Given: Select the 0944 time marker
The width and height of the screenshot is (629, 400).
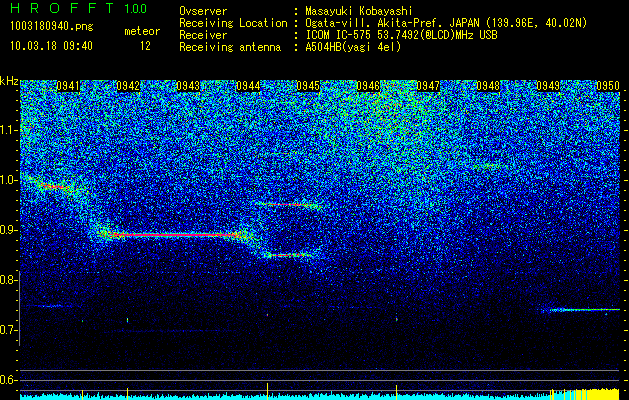Looking at the screenshot, I should pos(248,86).
